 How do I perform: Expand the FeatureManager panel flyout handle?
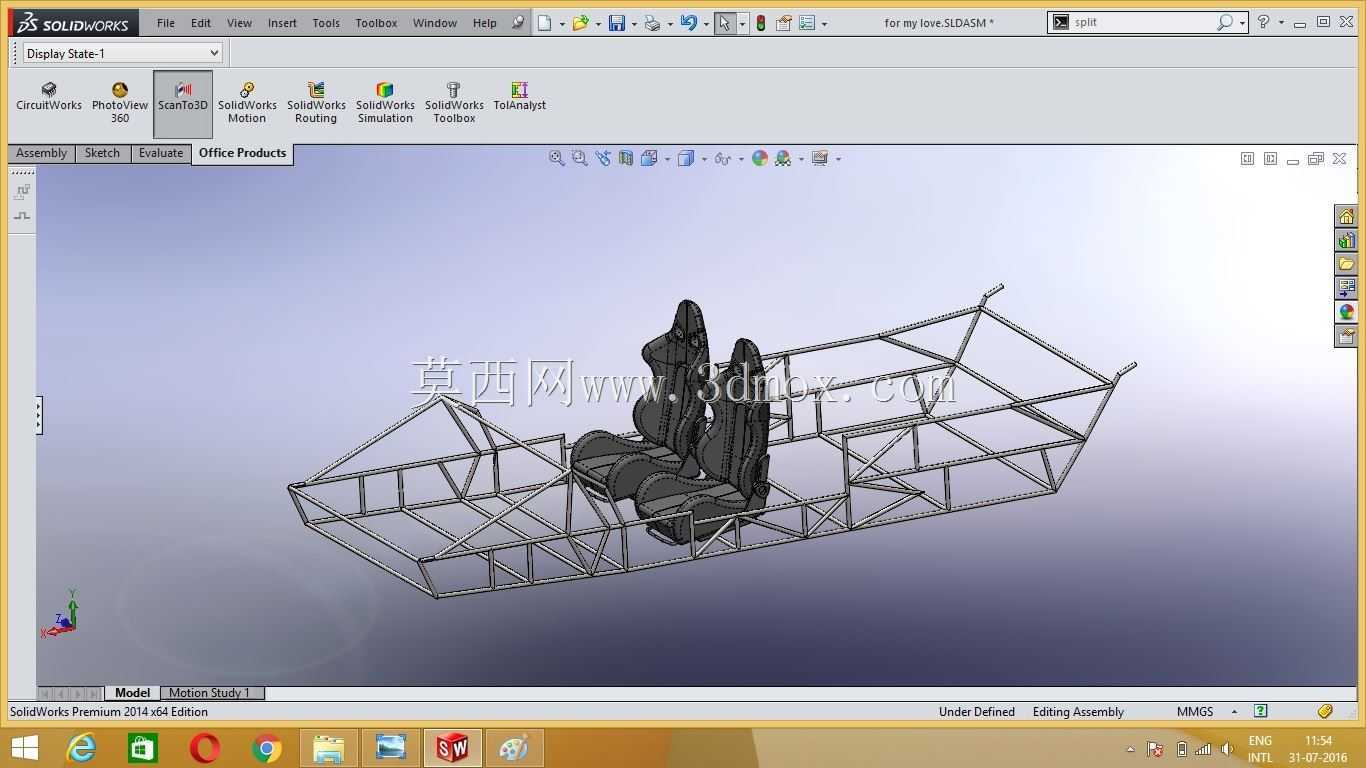[39, 415]
